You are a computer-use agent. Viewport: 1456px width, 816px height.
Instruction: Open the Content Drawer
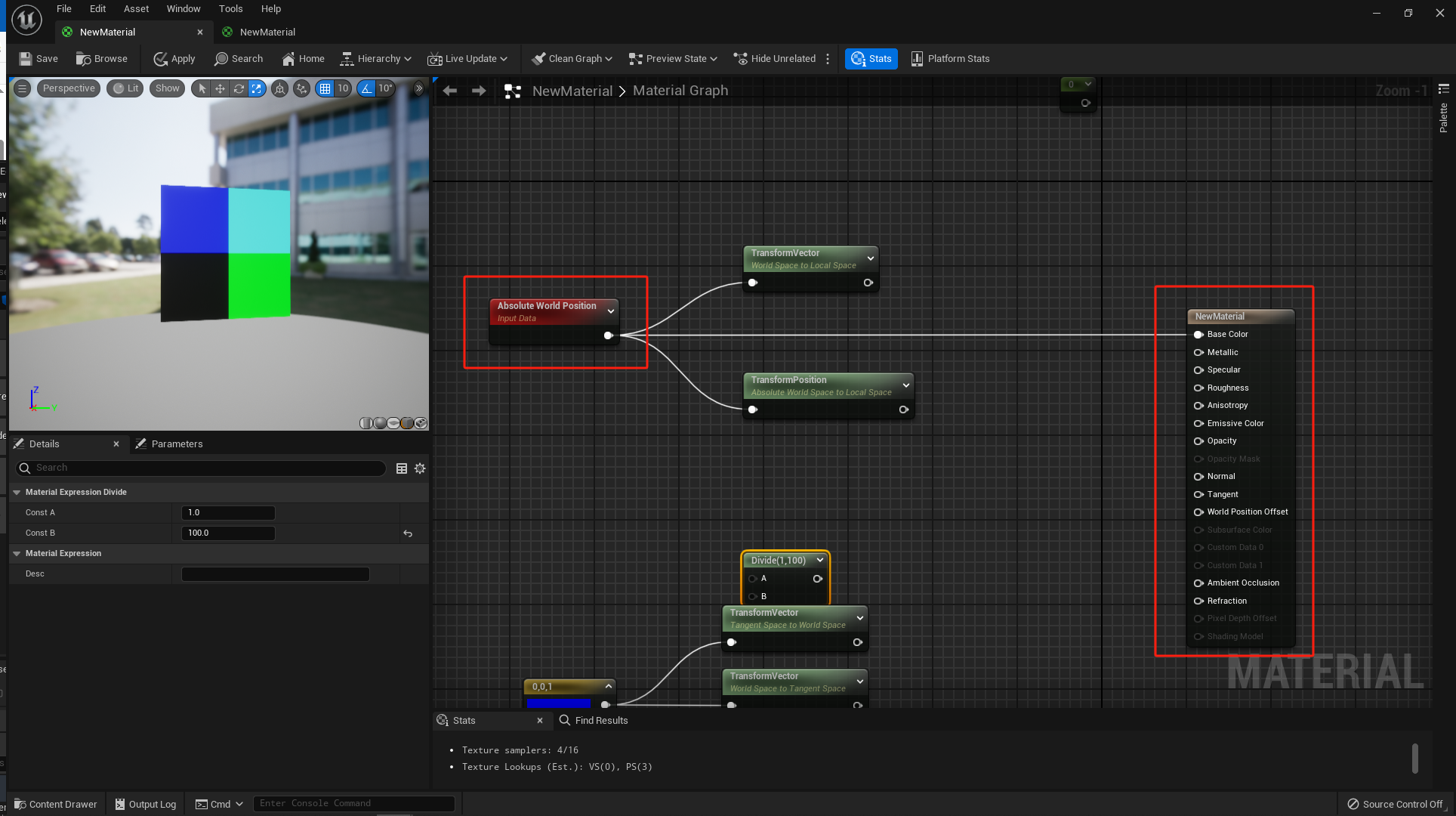coord(56,804)
